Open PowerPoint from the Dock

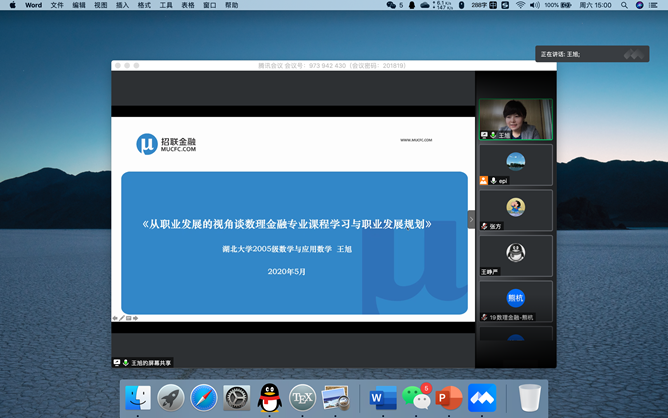click(x=449, y=398)
